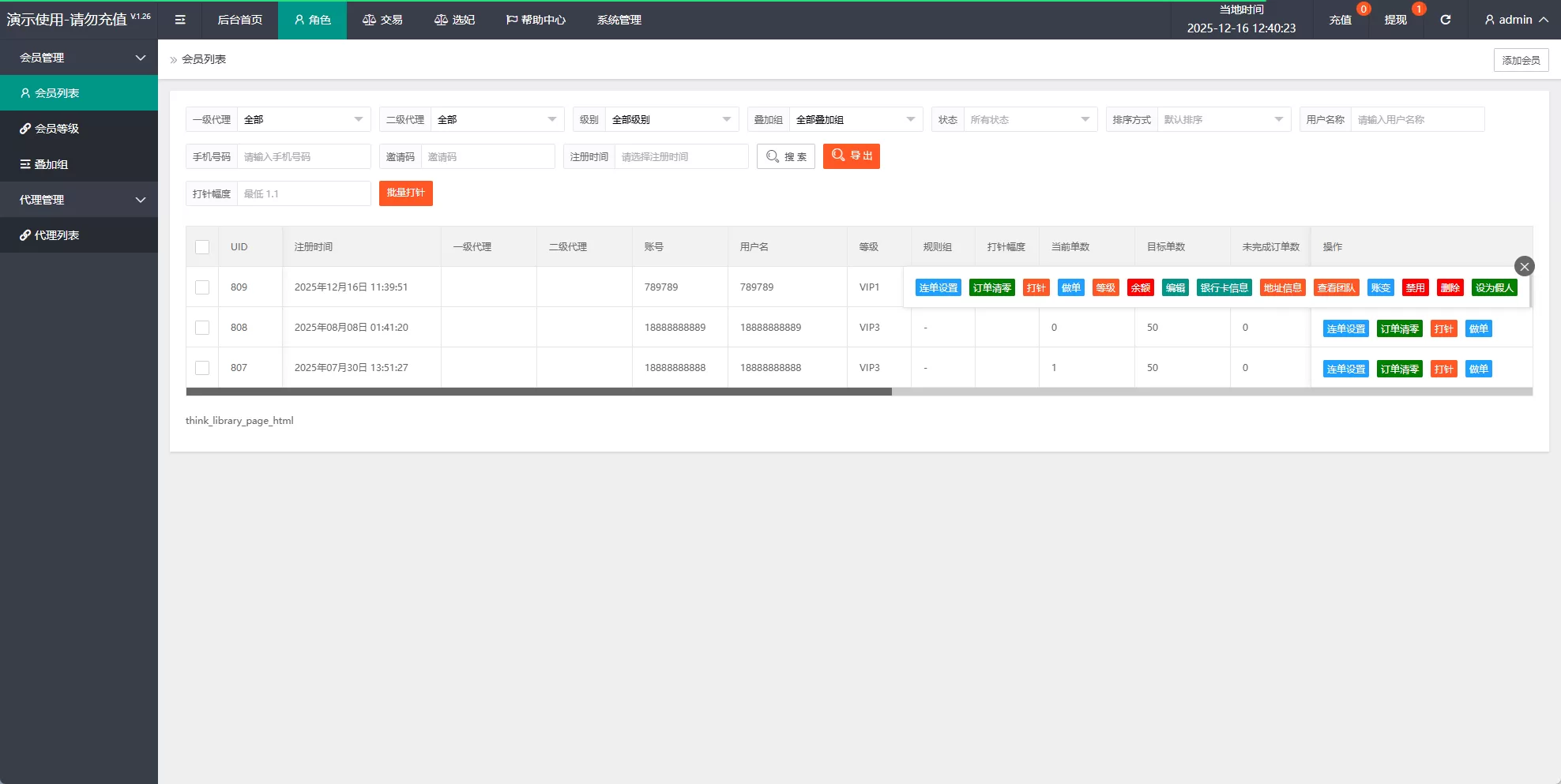The width and height of the screenshot is (1561, 784).
Task: Select the checkbox for UID 809
Action: pyautogui.click(x=202, y=287)
